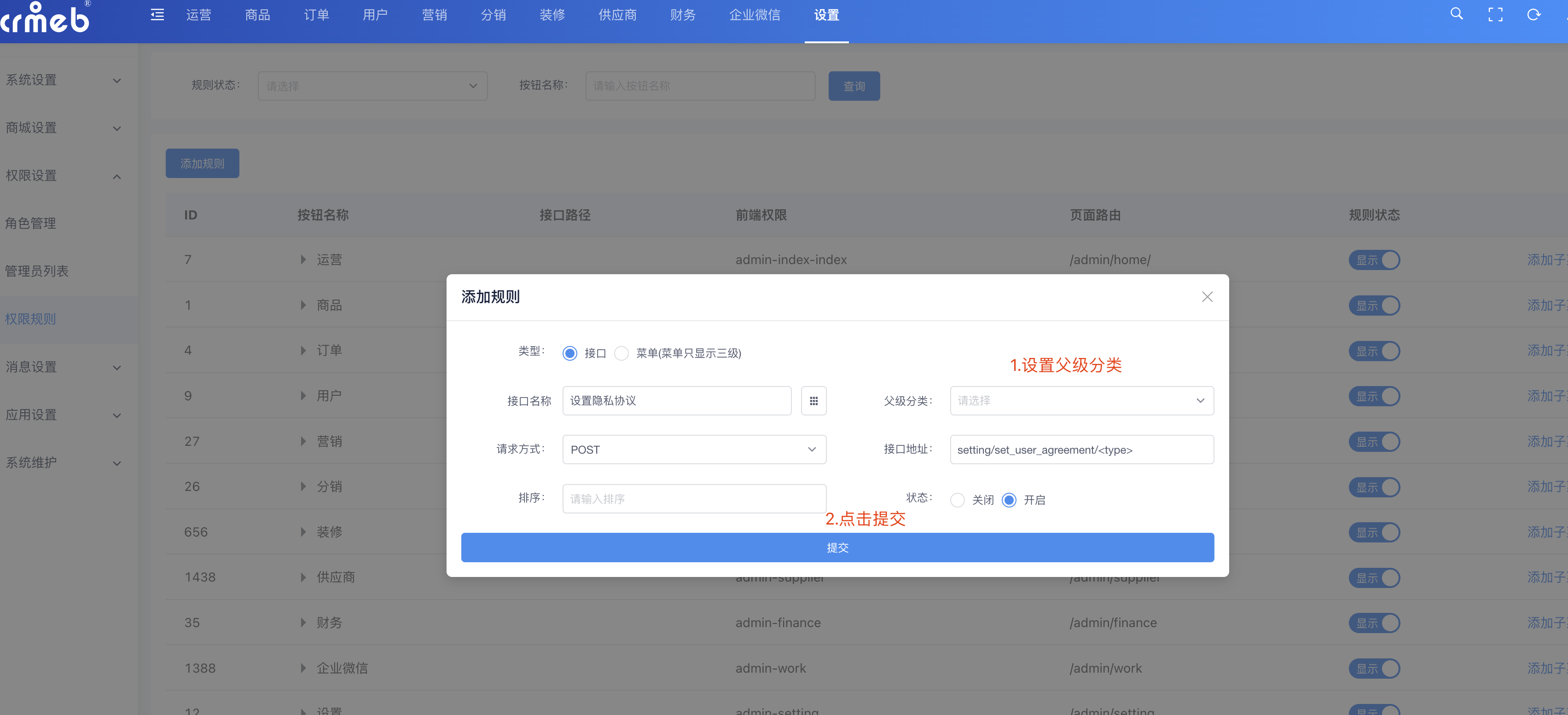
Task: Expand the 运营 row triangle
Action: (x=302, y=260)
